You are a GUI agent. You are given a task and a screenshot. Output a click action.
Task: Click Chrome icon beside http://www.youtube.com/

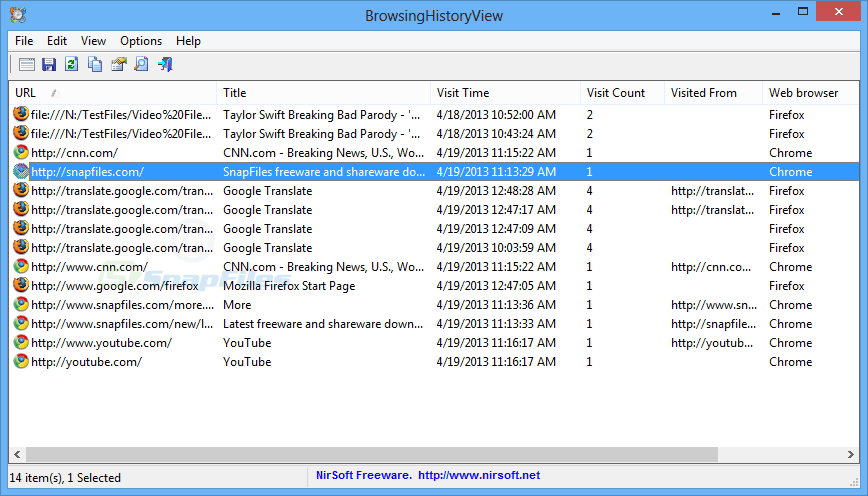coord(21,342)
